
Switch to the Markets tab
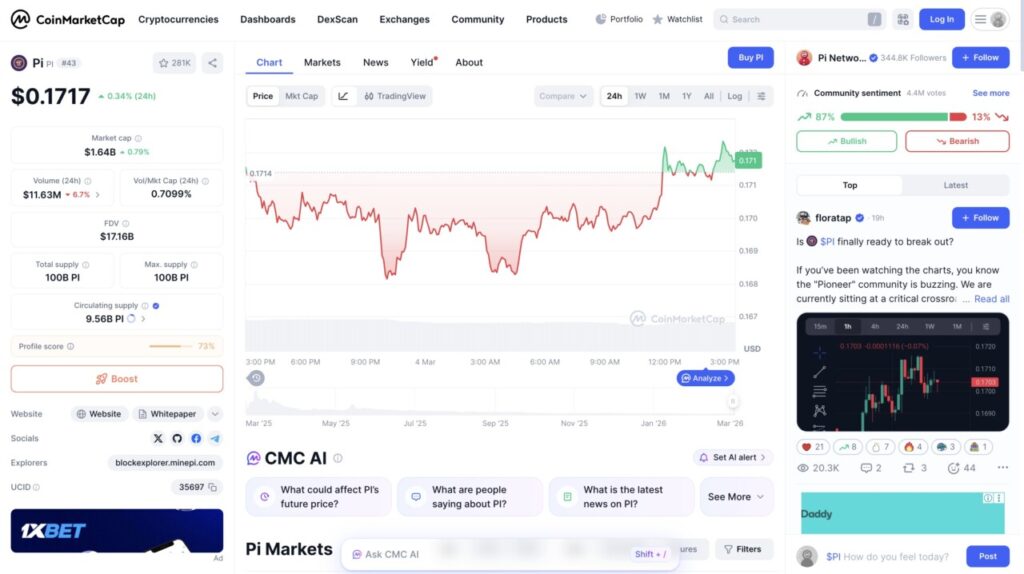[x=322, y=62]
